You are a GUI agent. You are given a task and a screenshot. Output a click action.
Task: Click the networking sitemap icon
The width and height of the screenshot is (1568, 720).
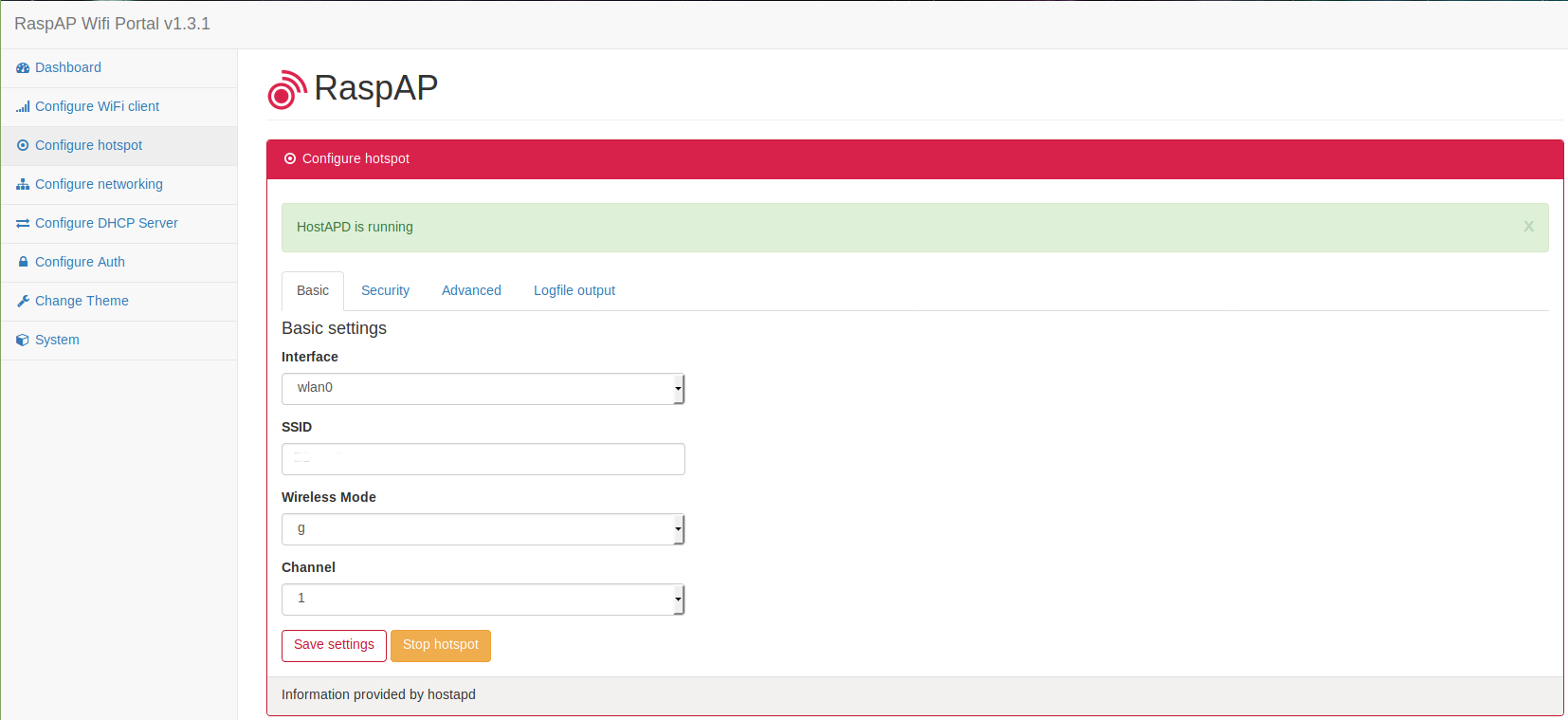(x=23, y=185)
